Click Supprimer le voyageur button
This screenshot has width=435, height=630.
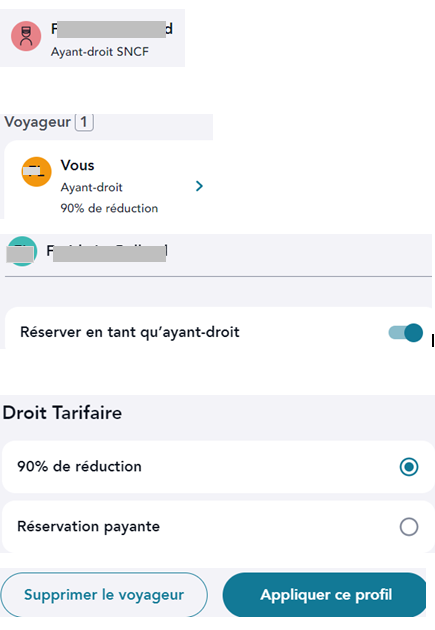(104, 595)
